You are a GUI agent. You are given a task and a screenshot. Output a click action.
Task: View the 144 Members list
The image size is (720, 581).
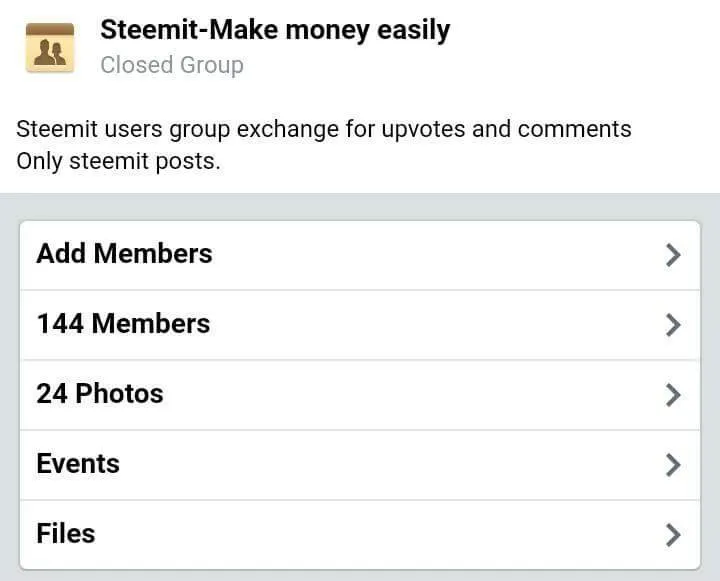coord(360,325)
